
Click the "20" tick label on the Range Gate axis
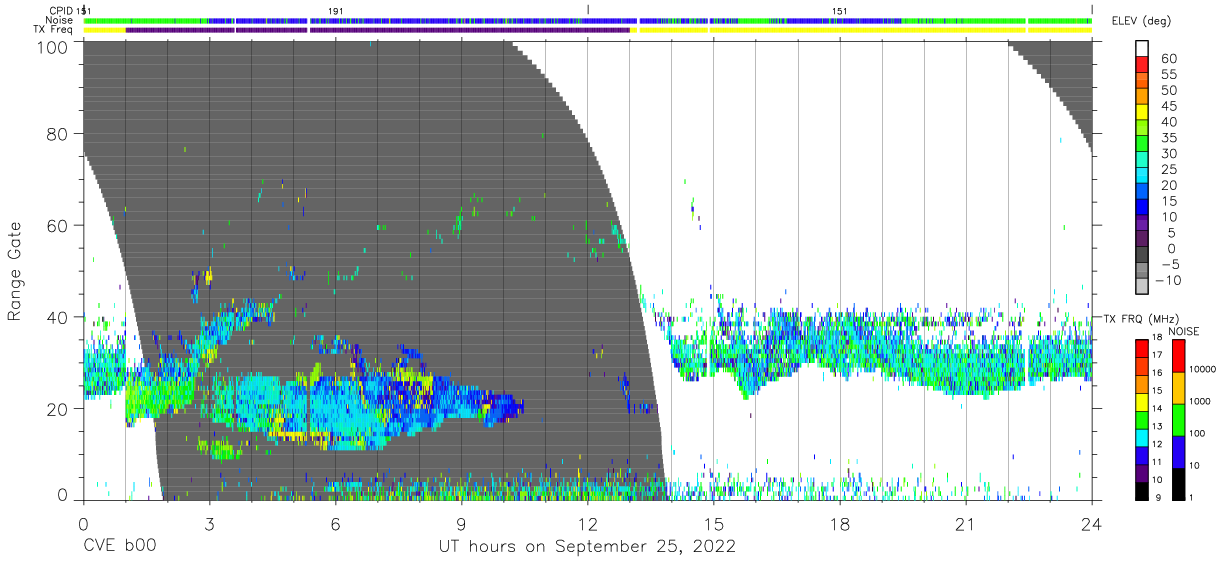56,409
